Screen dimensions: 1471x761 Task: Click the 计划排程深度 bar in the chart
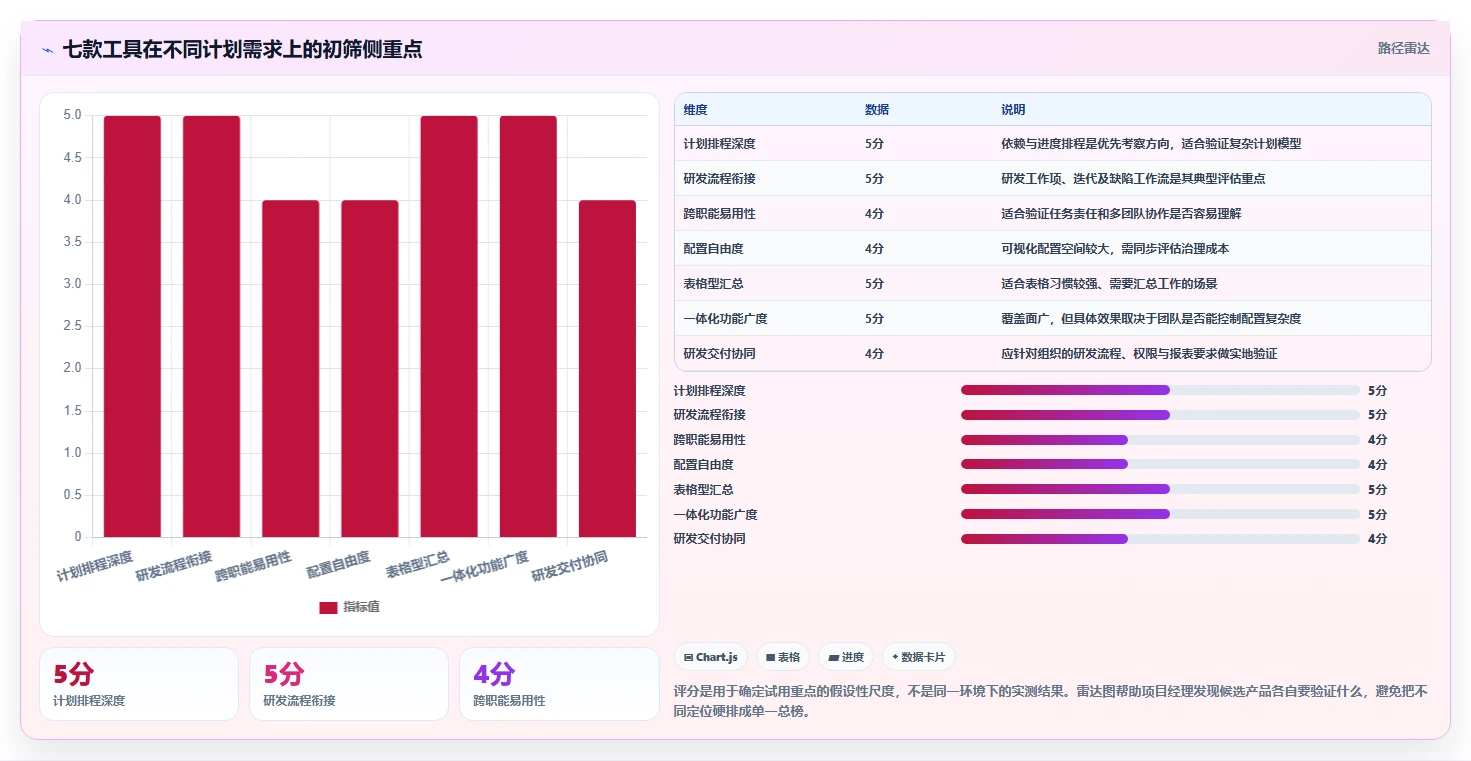(132, 326)
